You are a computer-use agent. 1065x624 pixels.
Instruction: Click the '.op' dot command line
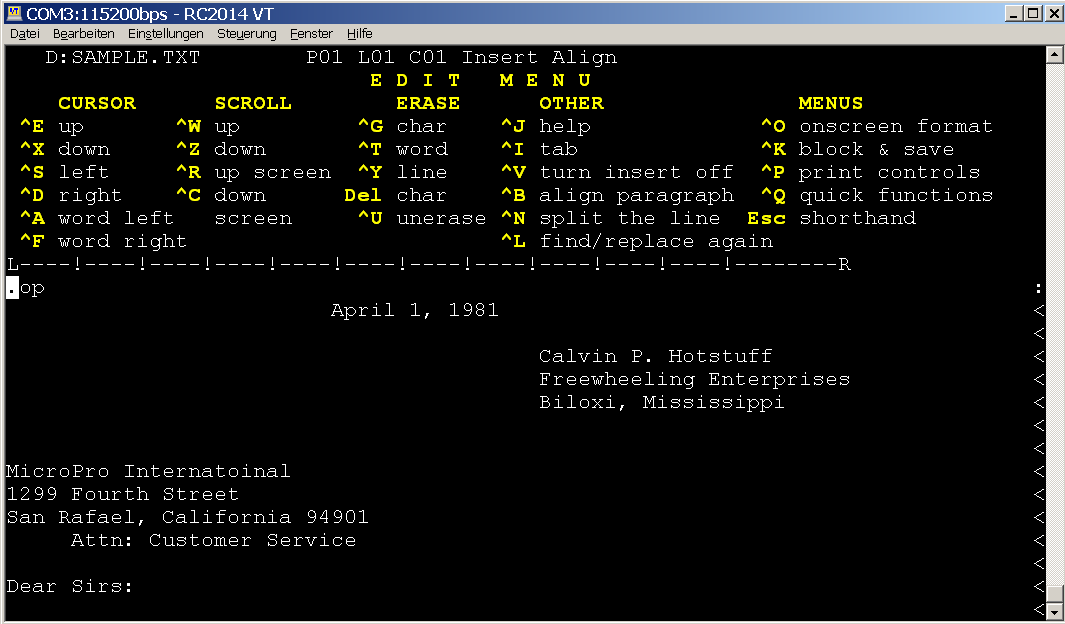click(26, 288)
